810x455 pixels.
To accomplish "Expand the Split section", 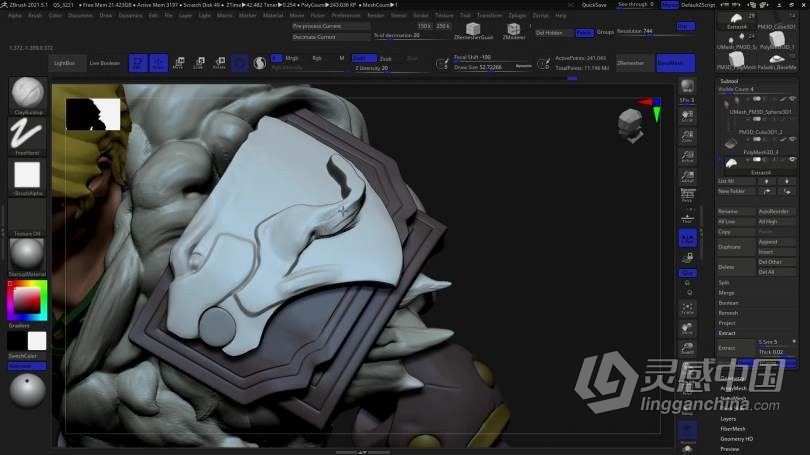I will point(724,283).
